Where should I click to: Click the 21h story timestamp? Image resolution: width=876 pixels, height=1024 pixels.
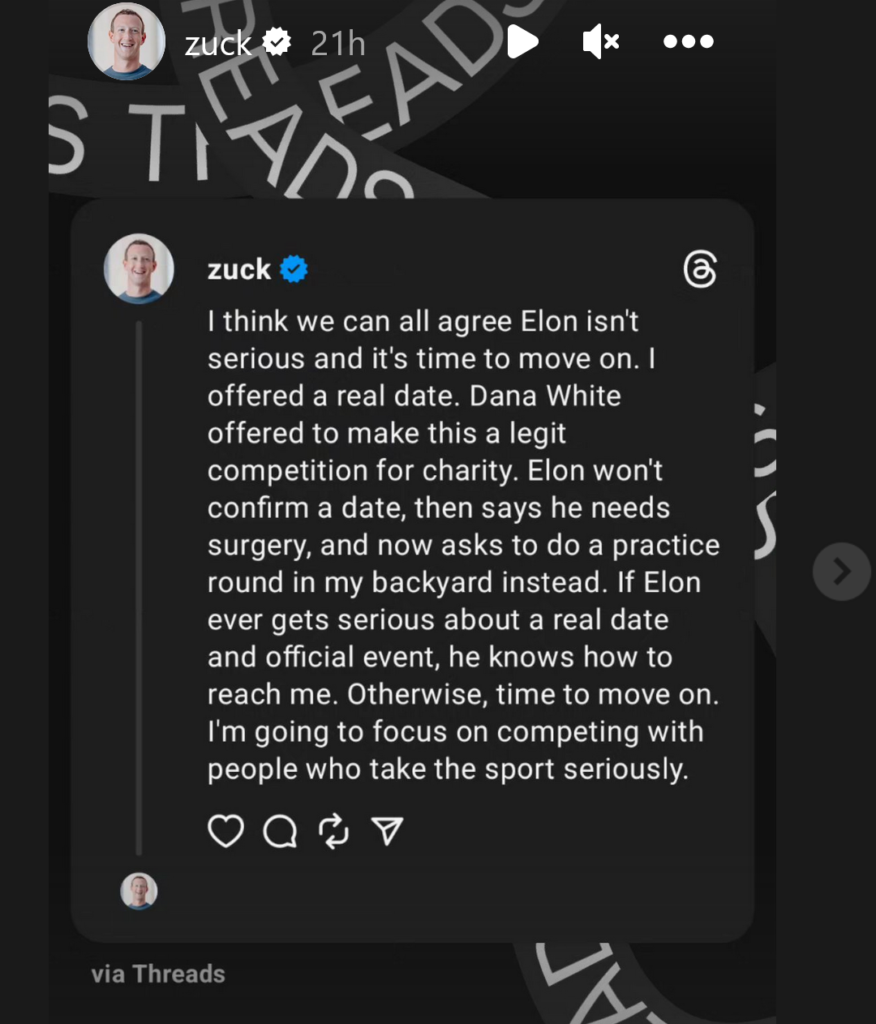(337, 43)
